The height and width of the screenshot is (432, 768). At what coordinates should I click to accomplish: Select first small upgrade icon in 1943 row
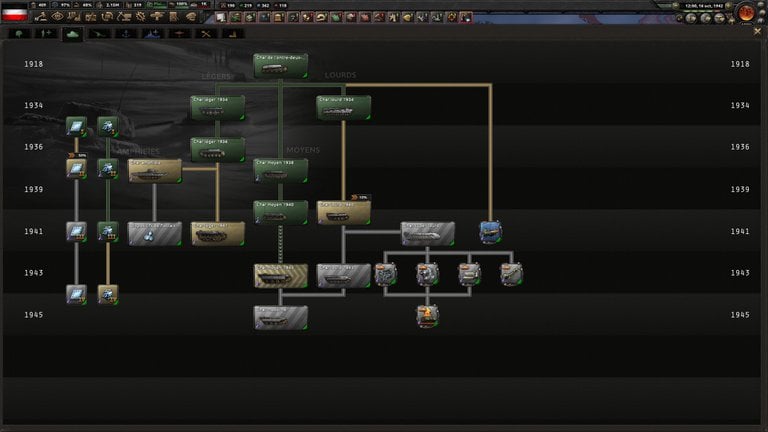[385, 274]
